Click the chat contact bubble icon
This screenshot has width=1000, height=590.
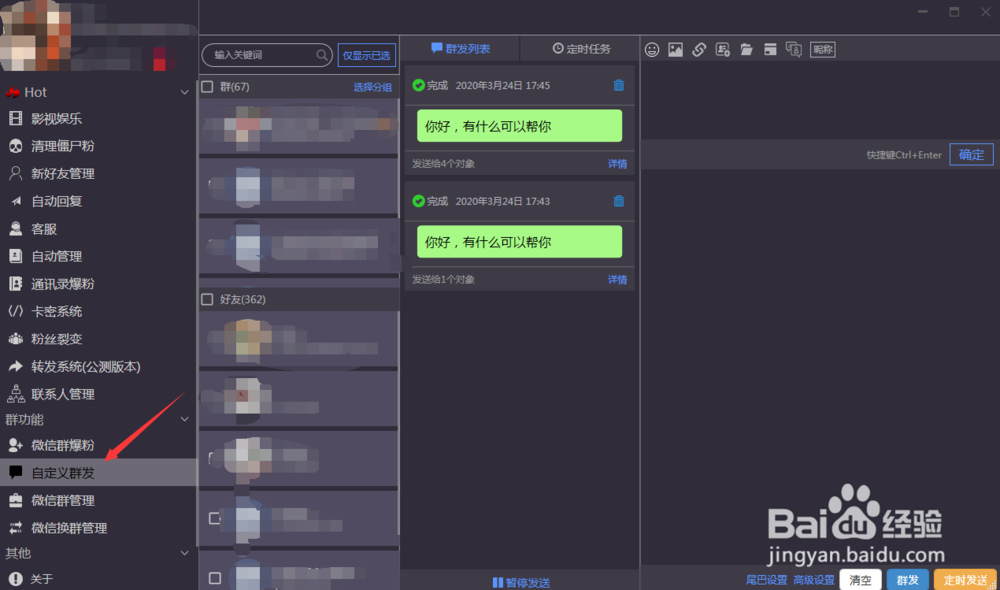793,50
